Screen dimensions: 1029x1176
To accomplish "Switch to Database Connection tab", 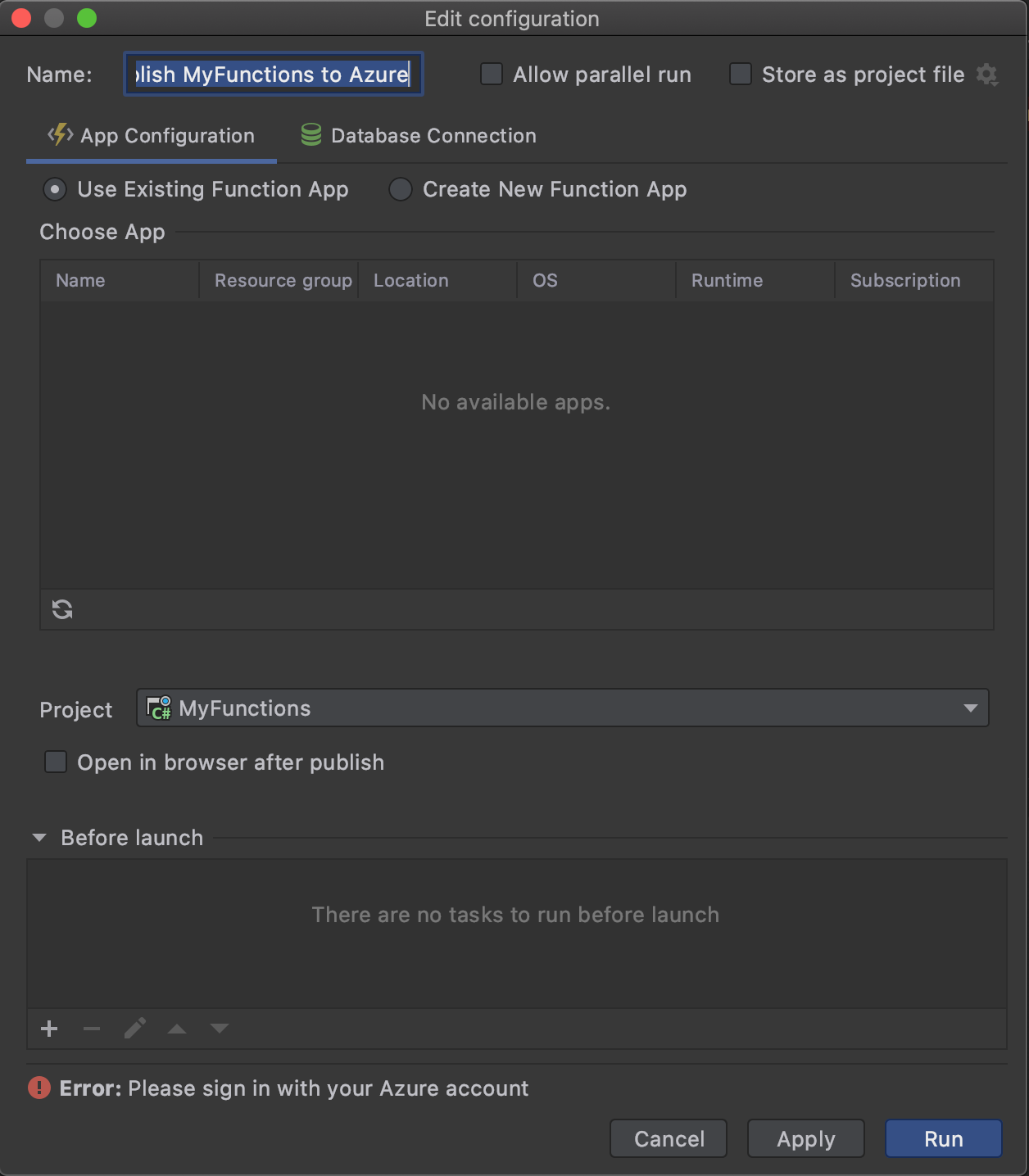I will (x=419, y=136).
